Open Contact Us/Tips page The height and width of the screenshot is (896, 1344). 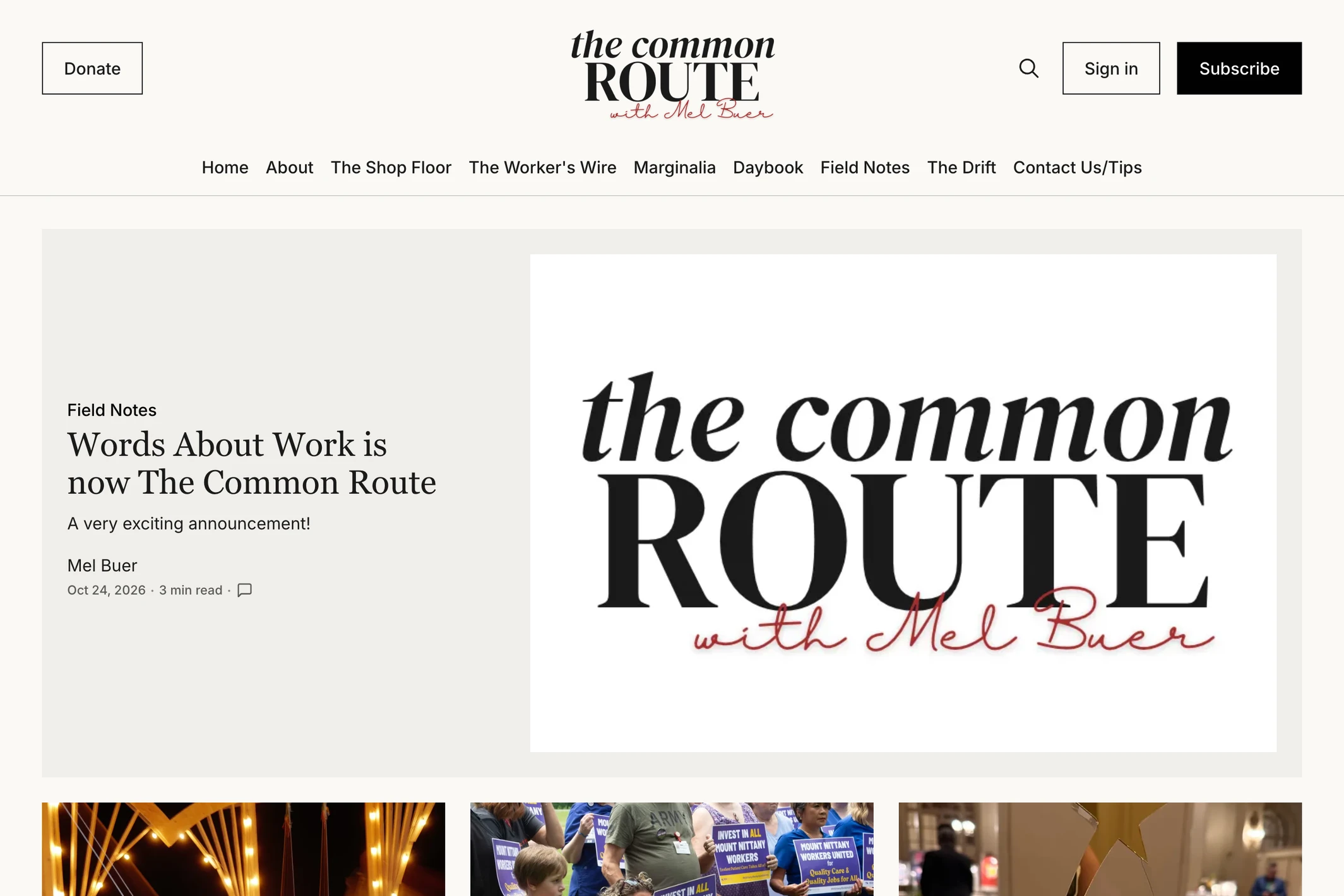coord(1077,167)
